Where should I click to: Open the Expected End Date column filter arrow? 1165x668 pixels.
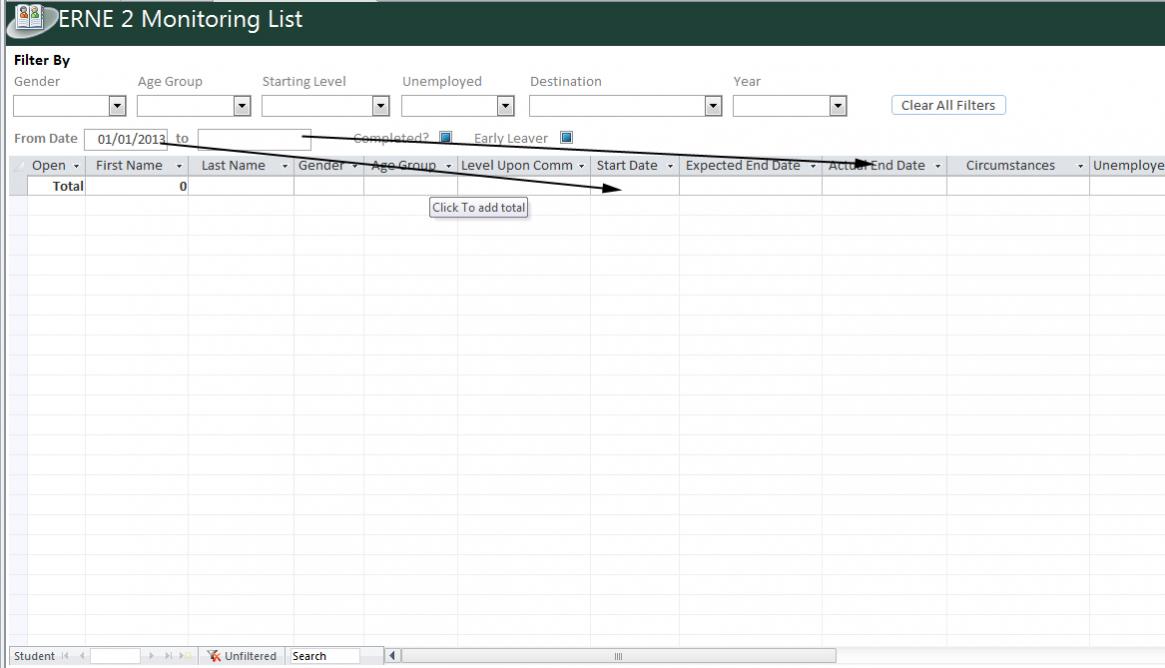(x=813, y=166)
